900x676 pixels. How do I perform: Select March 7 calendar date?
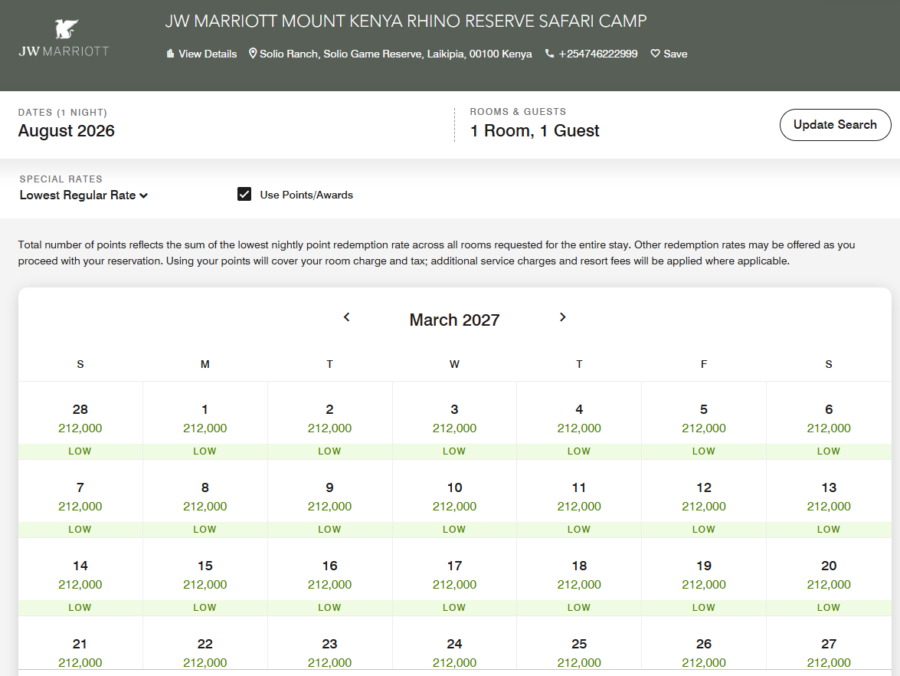[x=80, y=499]
